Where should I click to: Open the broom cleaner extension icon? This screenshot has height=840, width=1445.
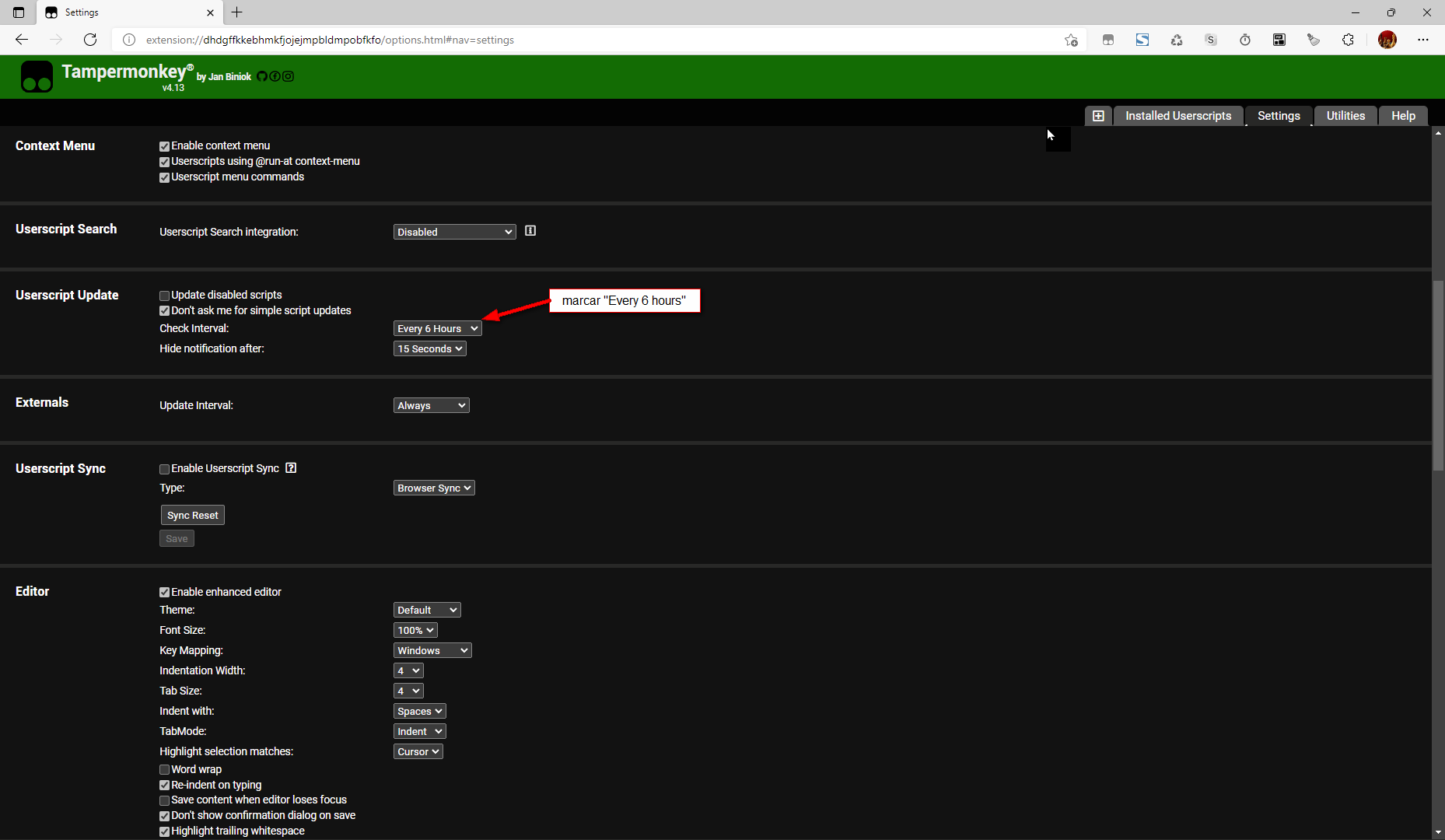(x=1314, y=40)
